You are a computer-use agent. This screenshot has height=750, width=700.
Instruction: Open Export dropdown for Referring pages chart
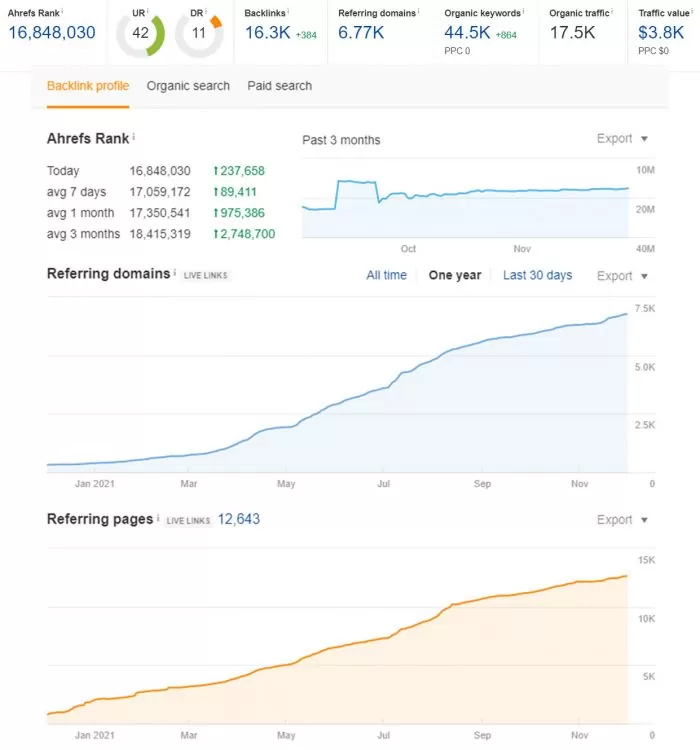(x=622, y=520)
